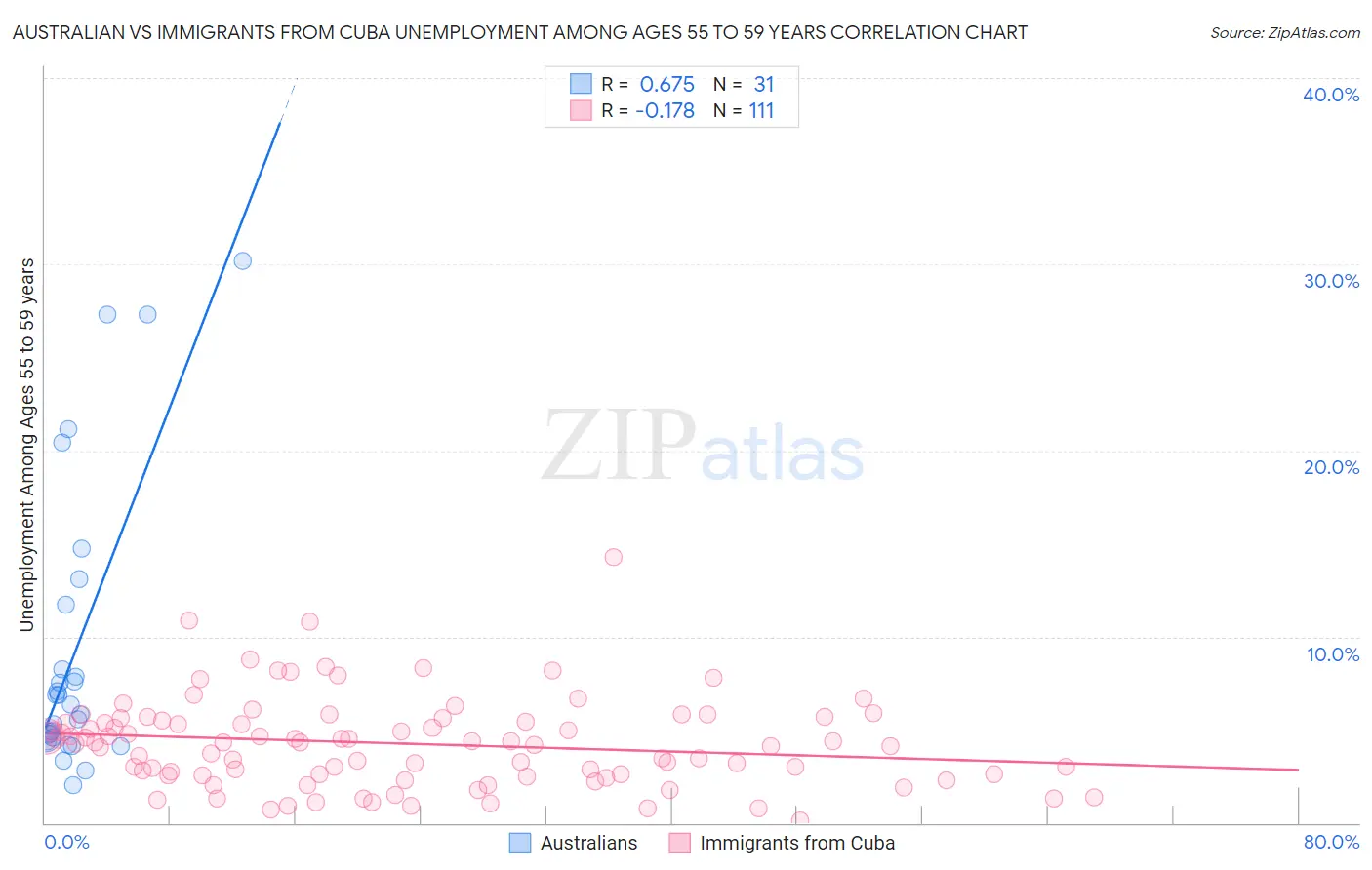
Task: Click the 20.0% y-axis label
Action: point(1331,467)
